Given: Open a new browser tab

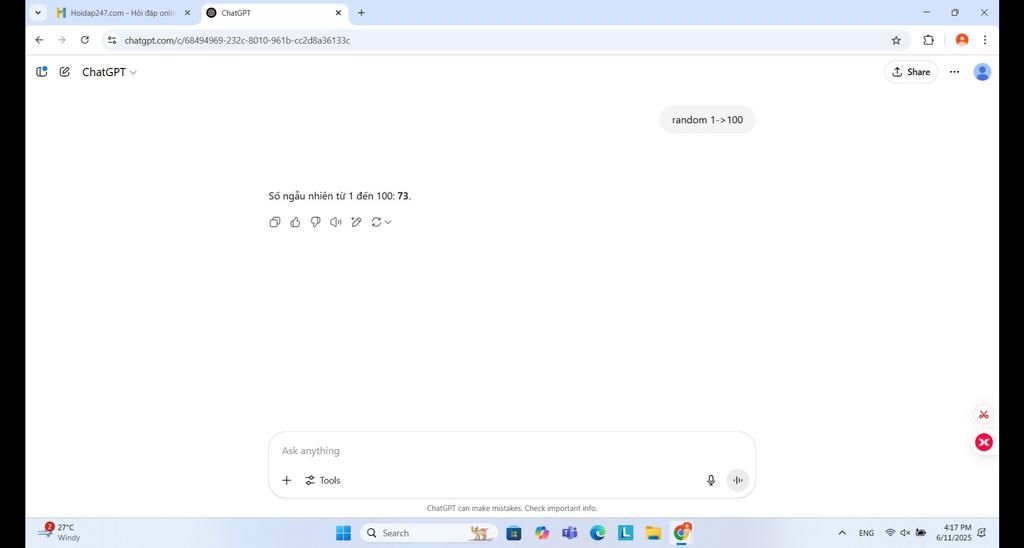Looking at the screenshot, I should (x=361, y=12).
